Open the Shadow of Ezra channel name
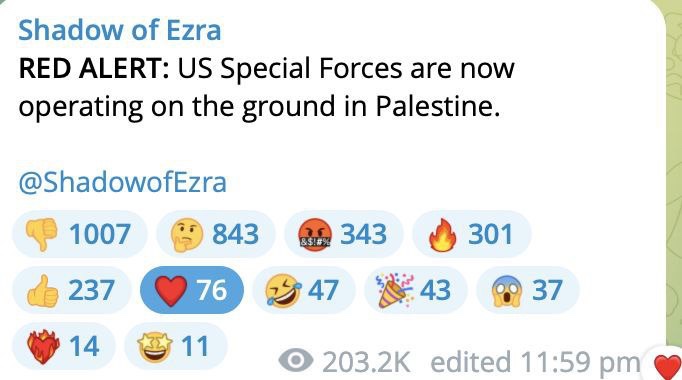Viewport: 682px width, 380px height. 120,30
